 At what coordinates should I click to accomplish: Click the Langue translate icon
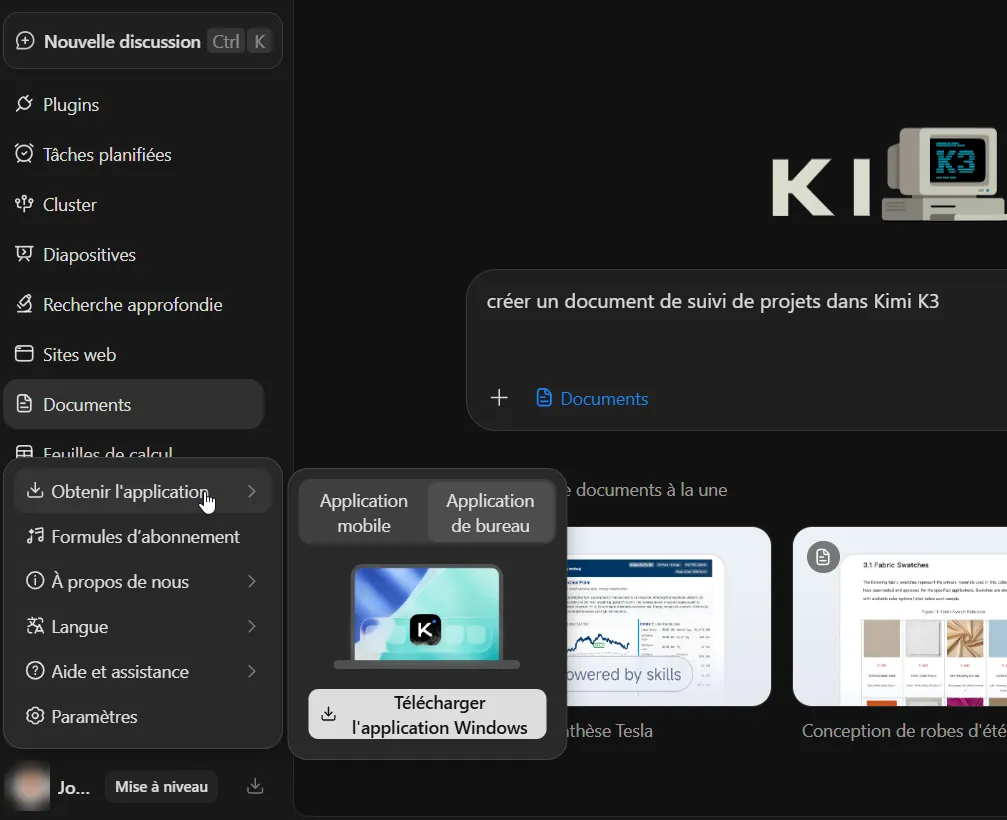(35, 625)
